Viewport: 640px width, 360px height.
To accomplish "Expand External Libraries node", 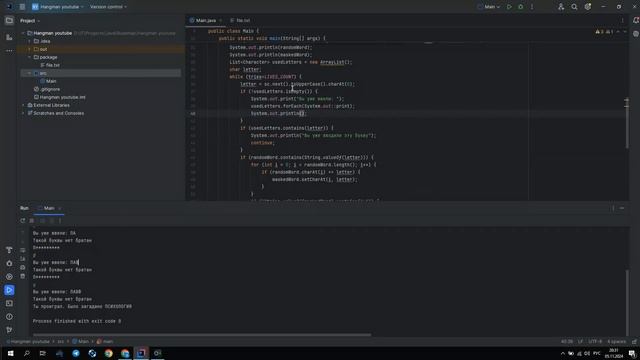I will point(23,105).
